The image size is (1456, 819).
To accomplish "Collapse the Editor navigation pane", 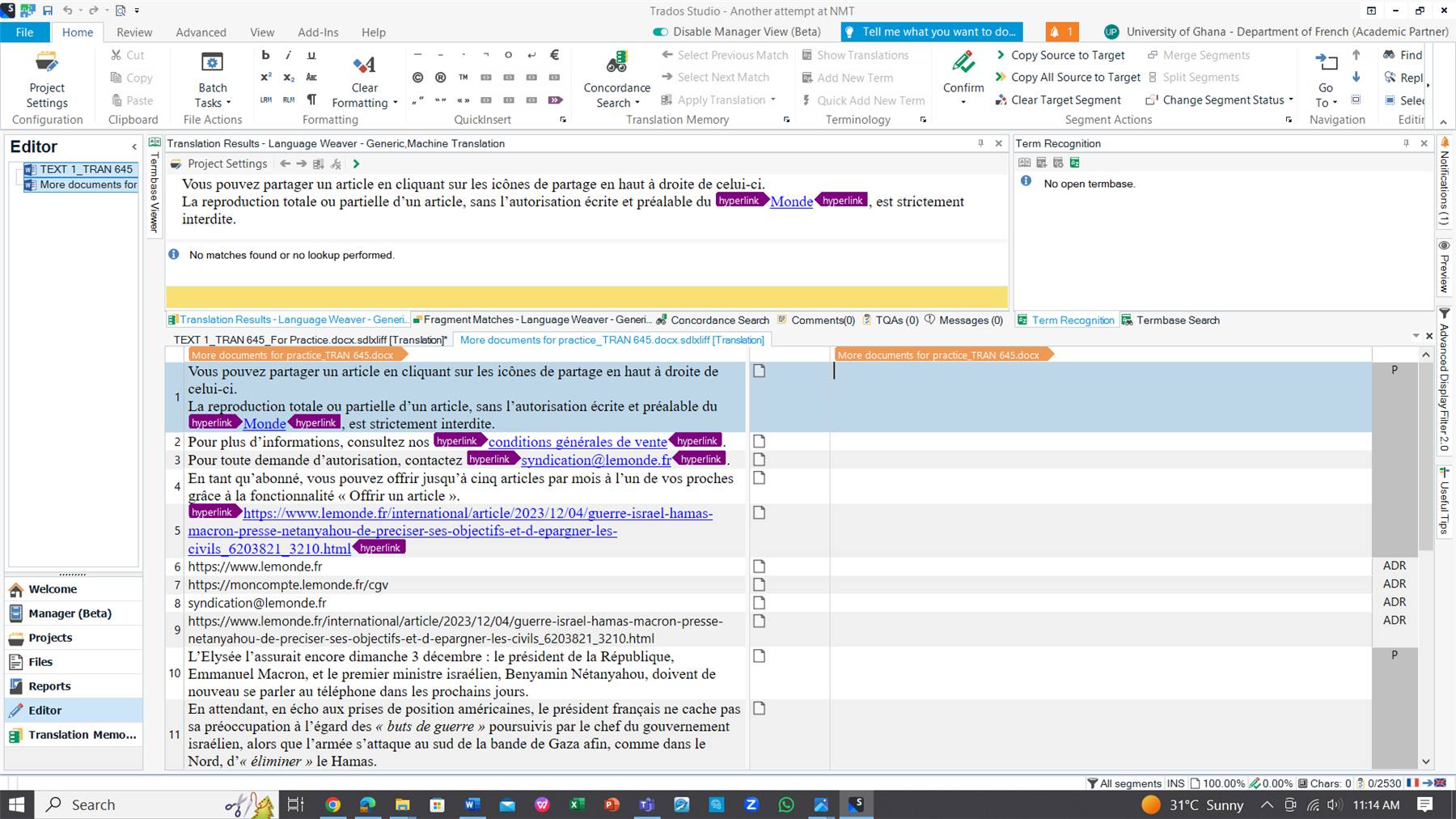I will pyautogui.click(x=134, y=146).
